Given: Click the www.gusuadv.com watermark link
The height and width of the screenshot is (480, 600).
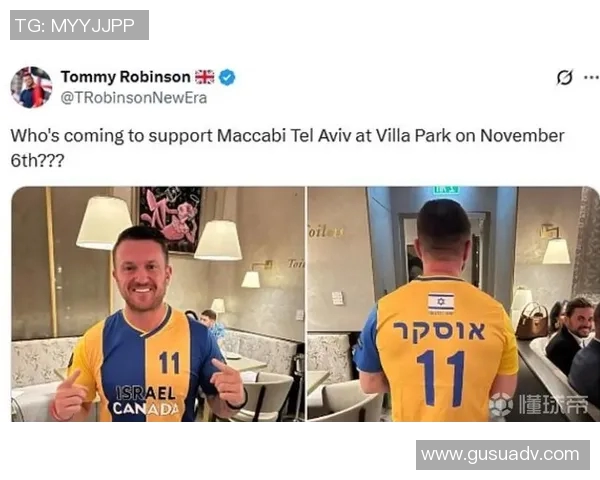Looking at the screenshot, I should [x=502, y=455].
